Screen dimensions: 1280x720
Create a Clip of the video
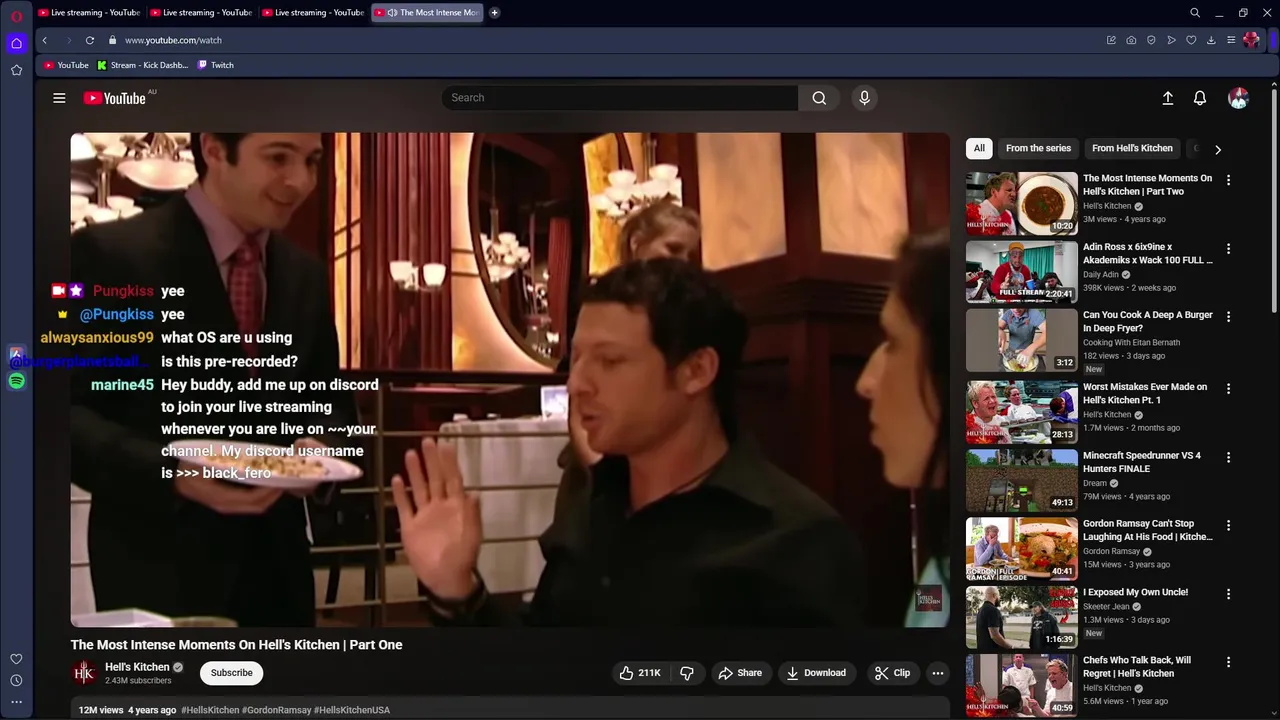click(x=892, y=673)
